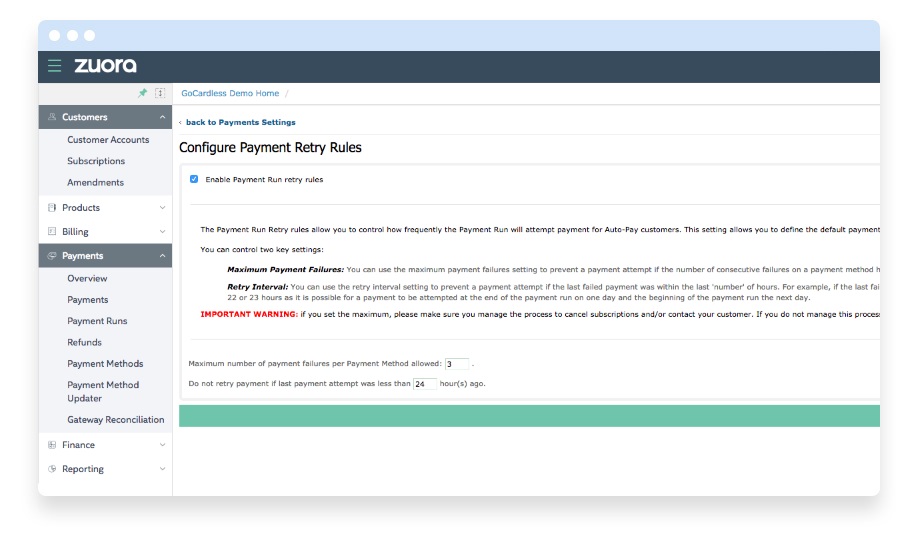Click the Customers section person icon
Image resolution: width=920 pixels, height=554 pixels.
(x=52, y=117)
